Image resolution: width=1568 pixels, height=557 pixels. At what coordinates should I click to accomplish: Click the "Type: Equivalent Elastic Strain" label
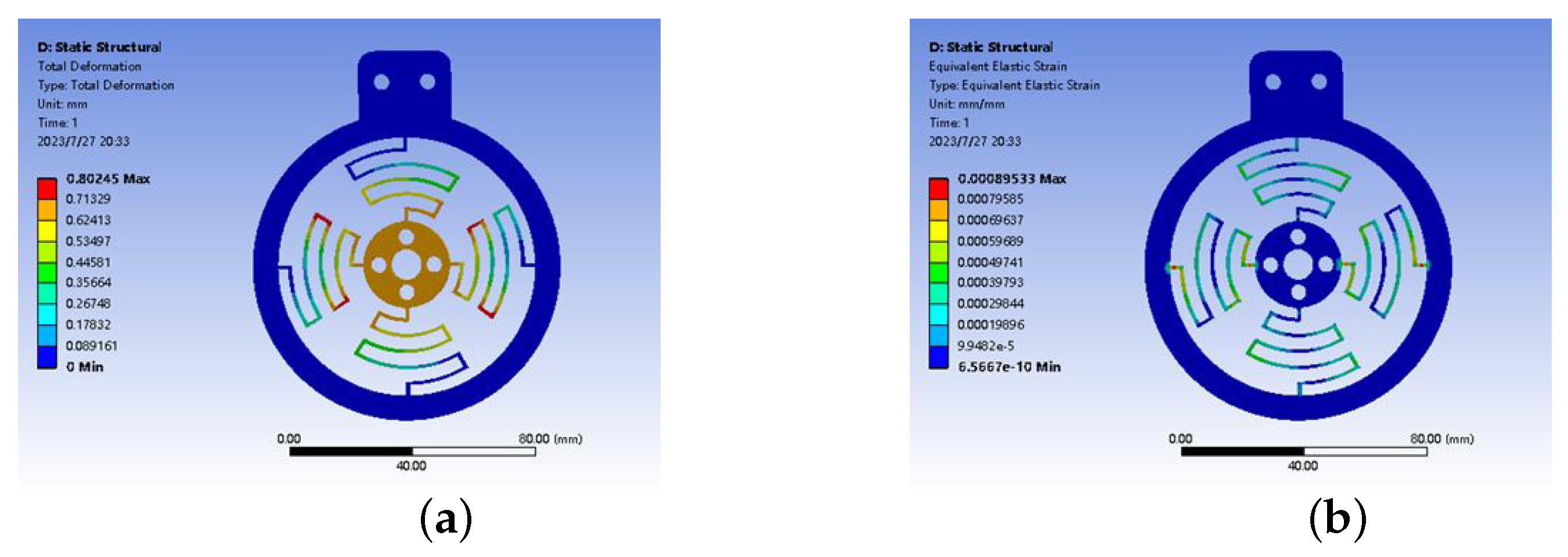pyautogui.click(x=1015, y=85)
